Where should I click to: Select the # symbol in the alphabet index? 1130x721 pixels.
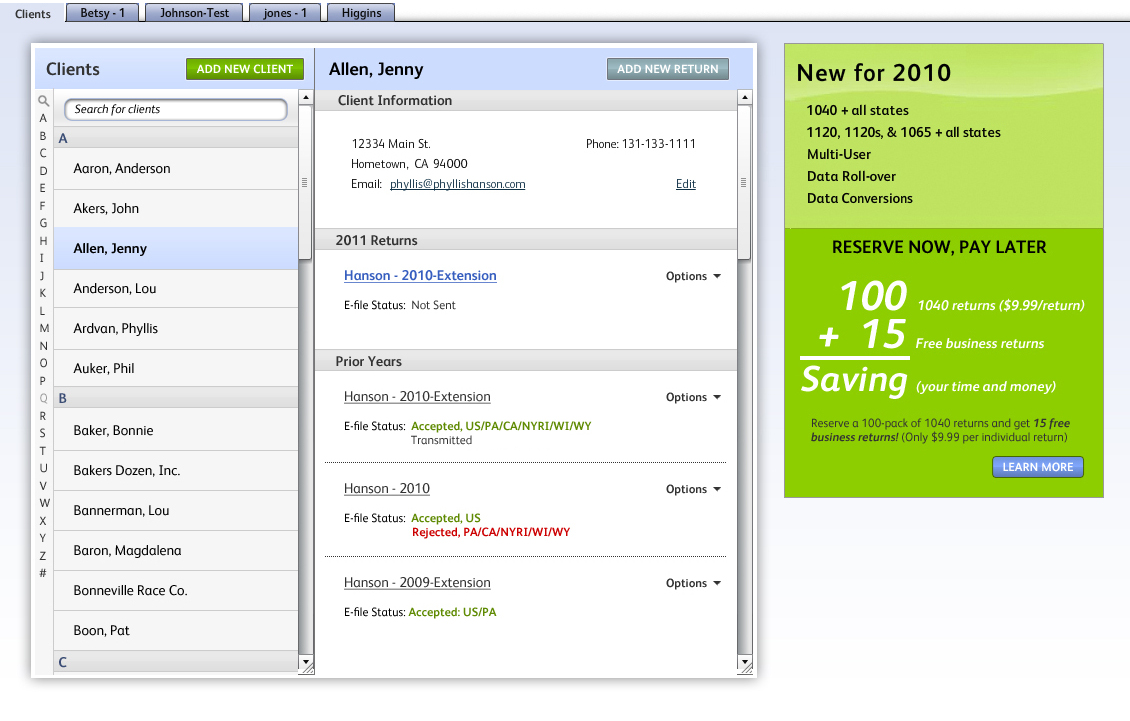click(x=43, y=573)
